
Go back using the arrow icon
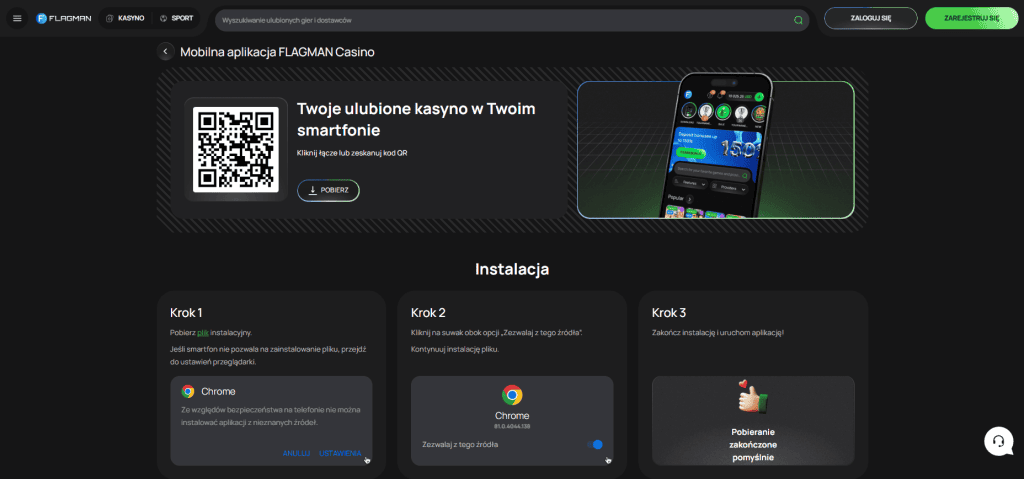click(165, 52)
